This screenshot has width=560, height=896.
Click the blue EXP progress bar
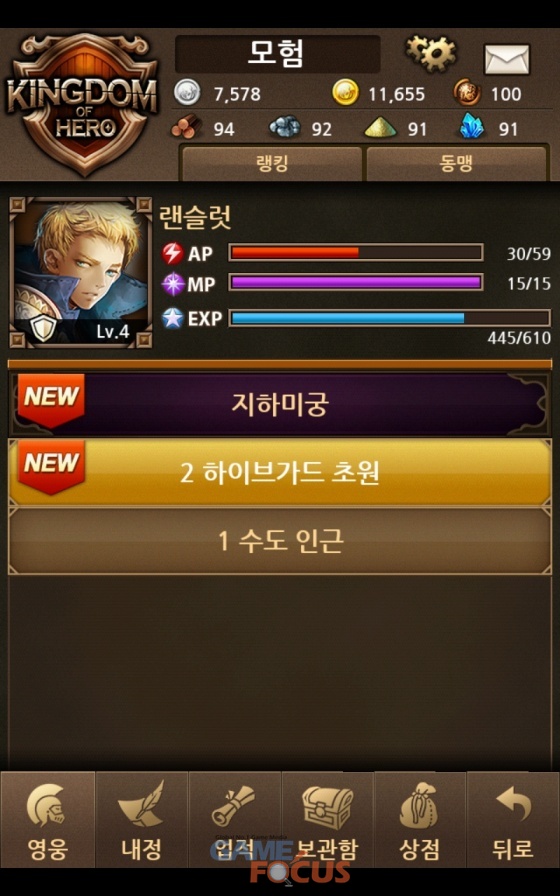[390, 318]
